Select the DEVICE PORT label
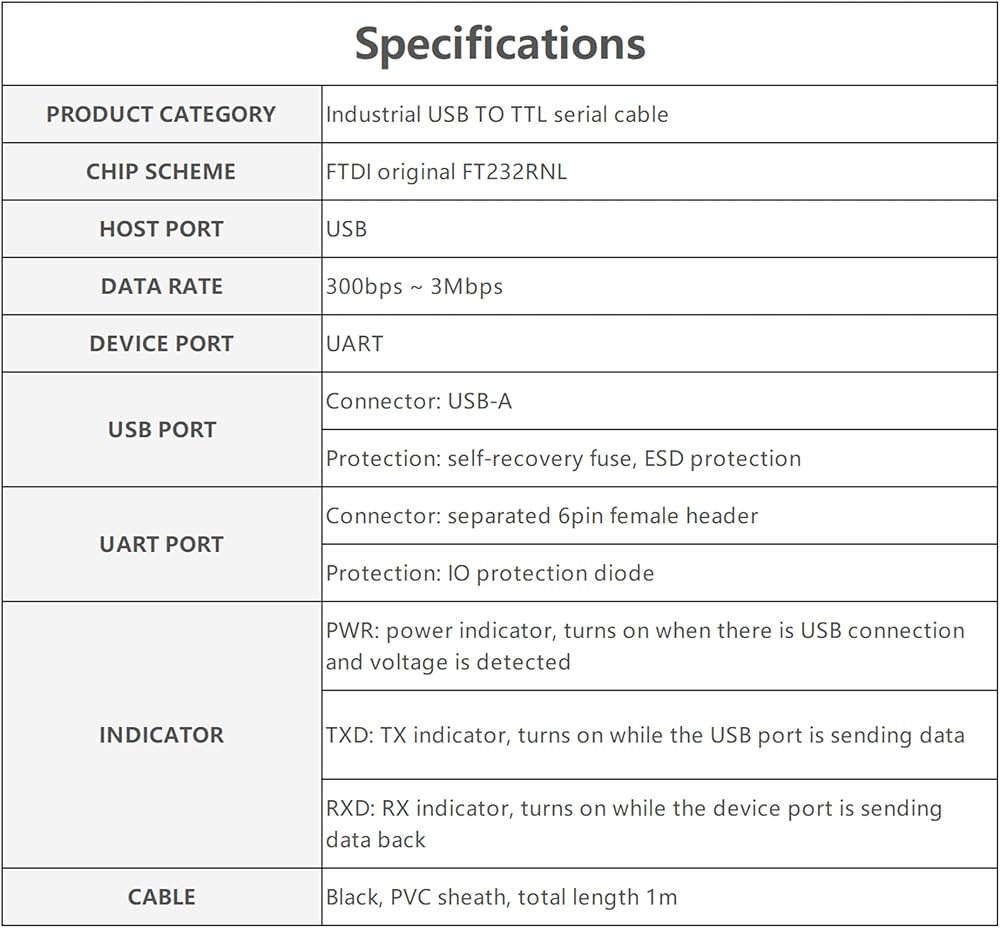1000x928 pixels. (161, 343)
